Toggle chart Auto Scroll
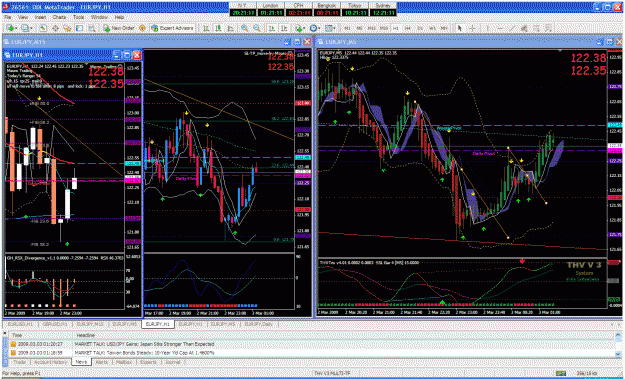This screenshot has width=625, height=379. (271, 28)
